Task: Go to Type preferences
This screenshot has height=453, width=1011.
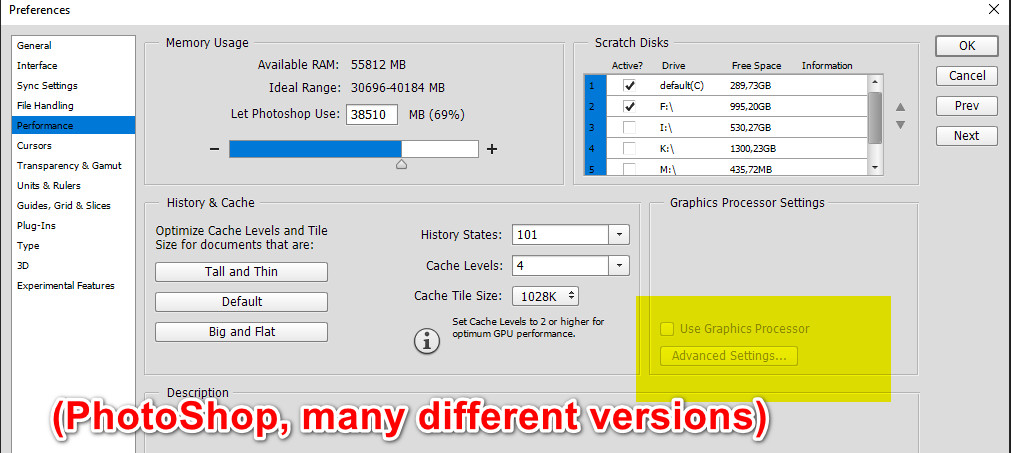Action: [28, 246]
